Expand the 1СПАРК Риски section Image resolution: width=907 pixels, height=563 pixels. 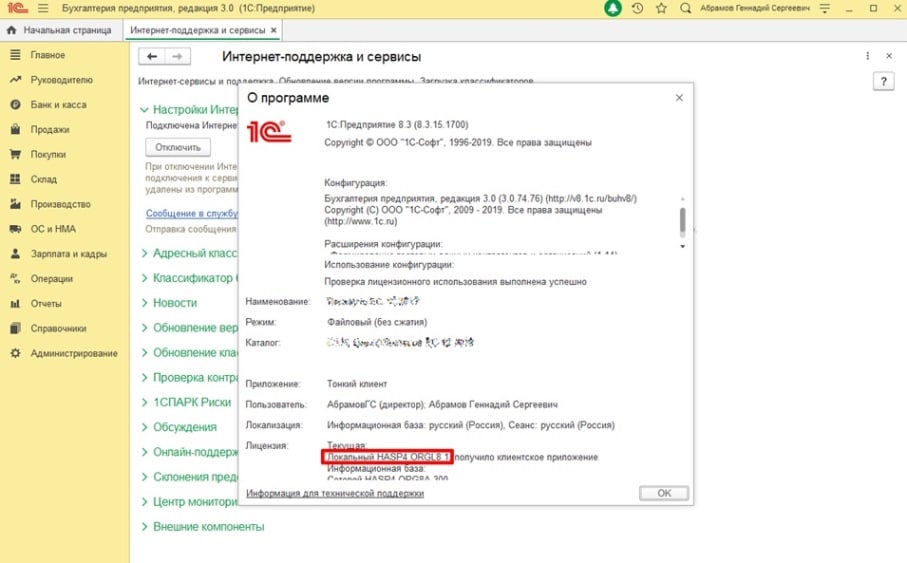(x=145, y=402)
